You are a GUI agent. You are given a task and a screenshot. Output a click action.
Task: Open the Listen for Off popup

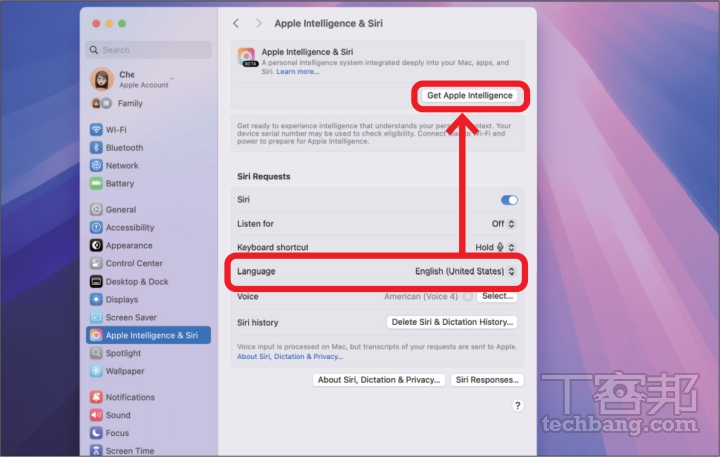504,224
